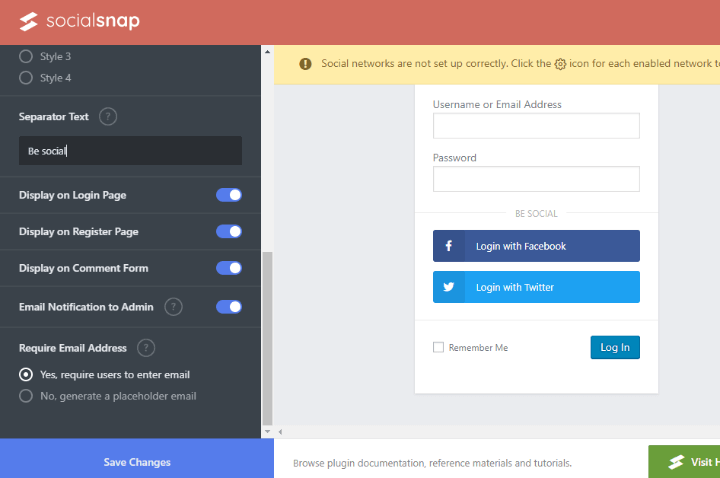Click the sidebar scrollbar down arrow
The height and width of the screenshot is (478, 720).
click(267, 432)
